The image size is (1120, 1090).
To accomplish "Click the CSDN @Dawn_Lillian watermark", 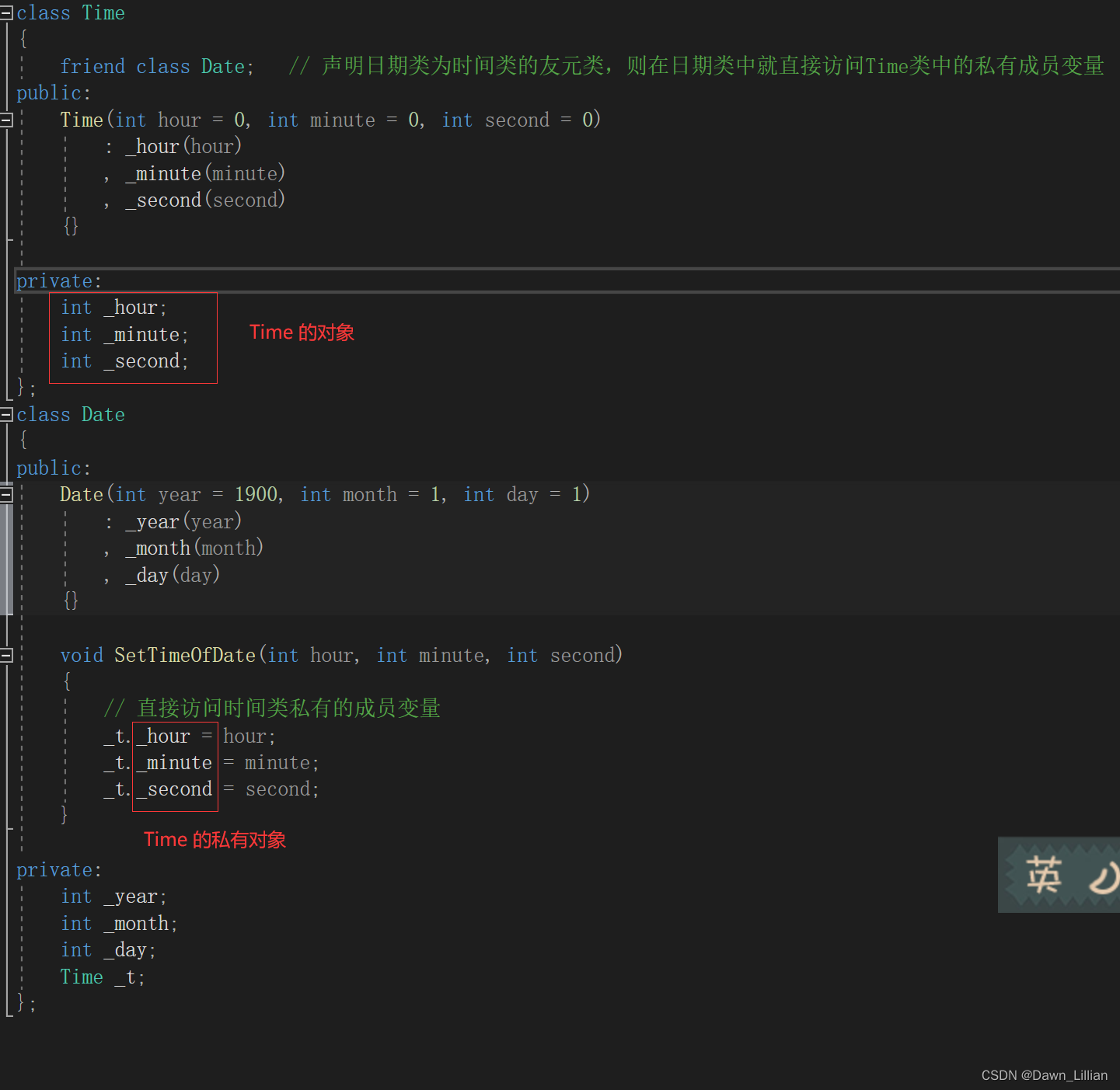I will [x=1044, y=1075].
